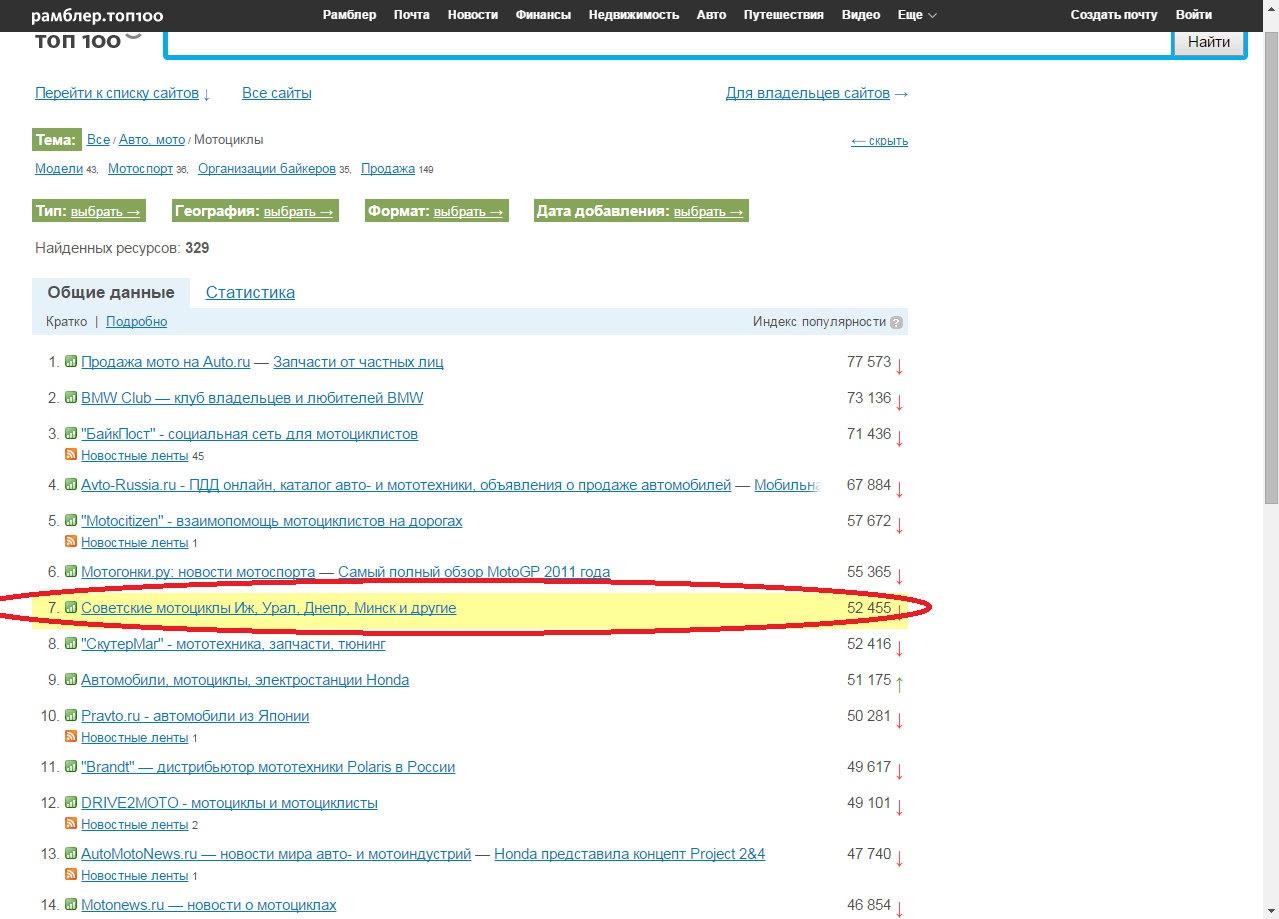This screenshot has width=1279, height=919.
Task: Expand the Формат filter selector
Action: (468, 212)
